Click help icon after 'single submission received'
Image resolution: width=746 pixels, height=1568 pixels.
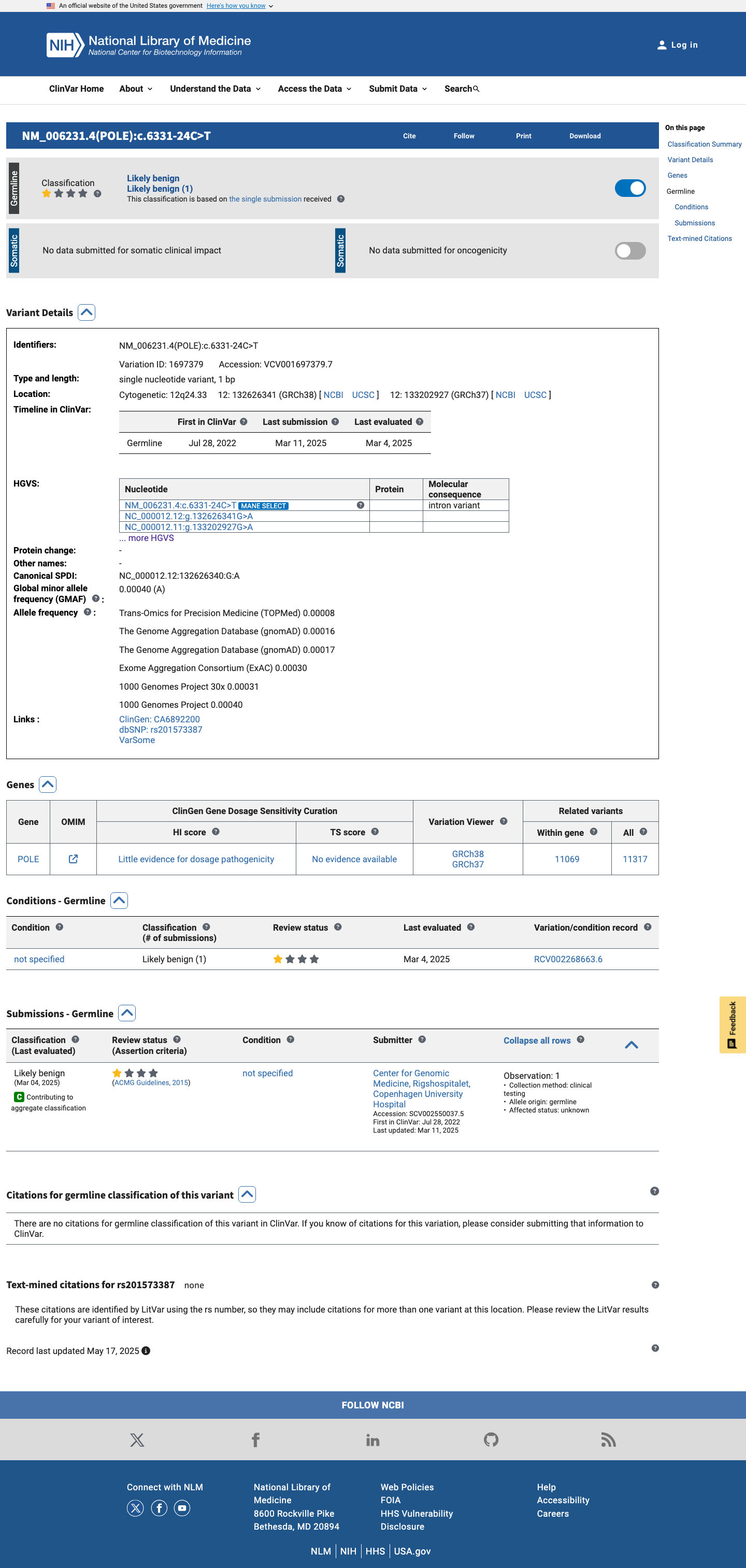click(x=341, y=199)
